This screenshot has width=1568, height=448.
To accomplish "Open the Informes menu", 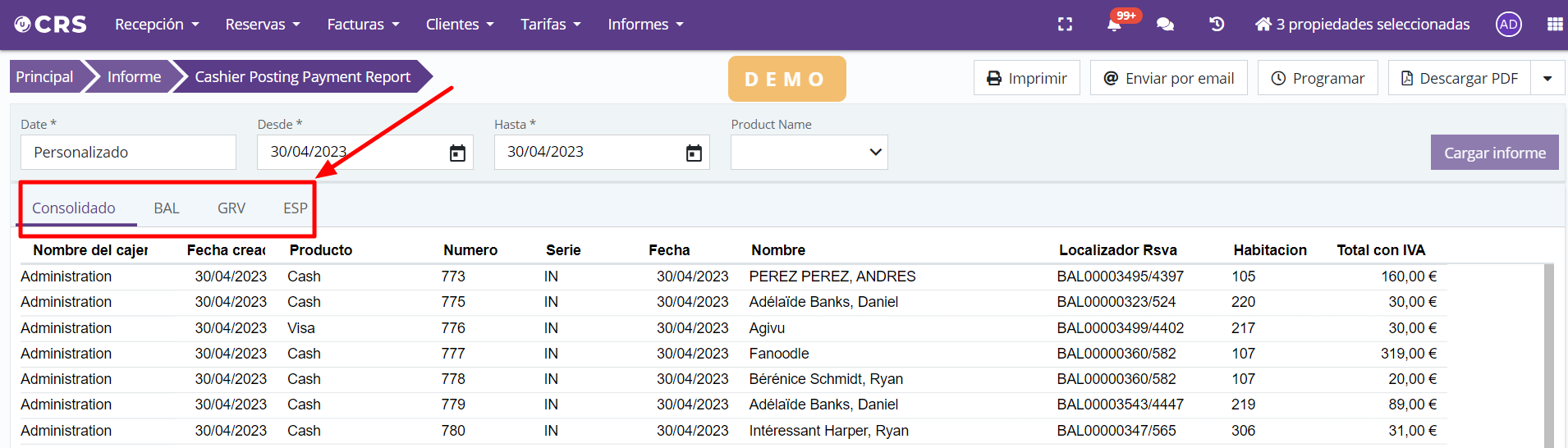I will coord(645,25).
